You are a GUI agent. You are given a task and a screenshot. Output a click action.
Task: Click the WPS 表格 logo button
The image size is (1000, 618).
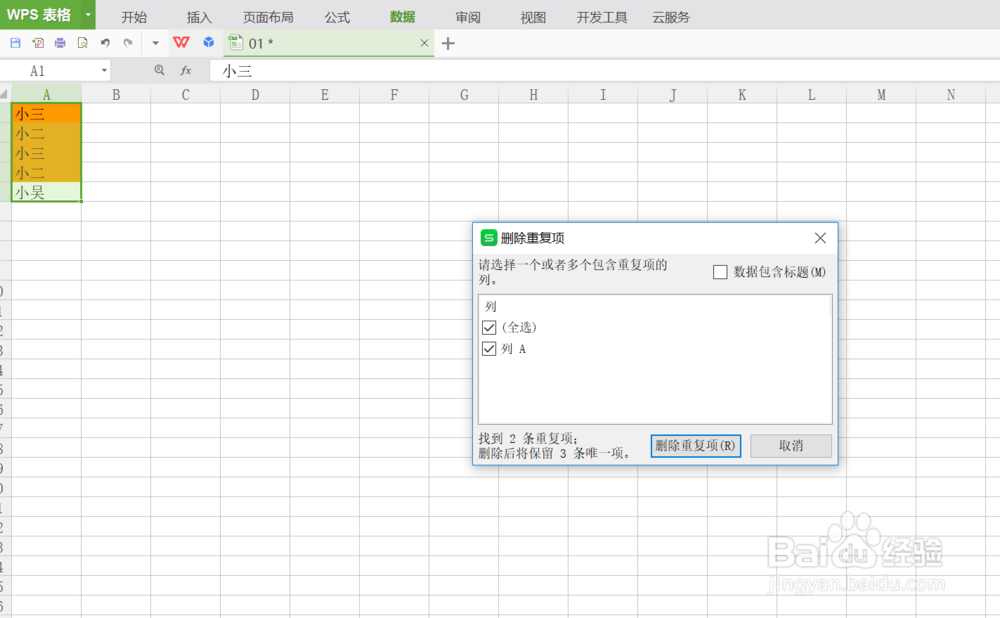[x=40, y=14]
